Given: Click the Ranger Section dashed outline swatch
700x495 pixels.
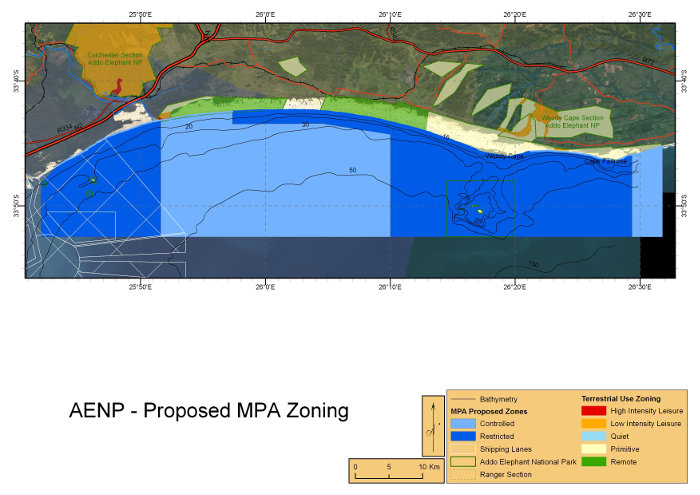Looking at the screenshot, I should 463,474.
